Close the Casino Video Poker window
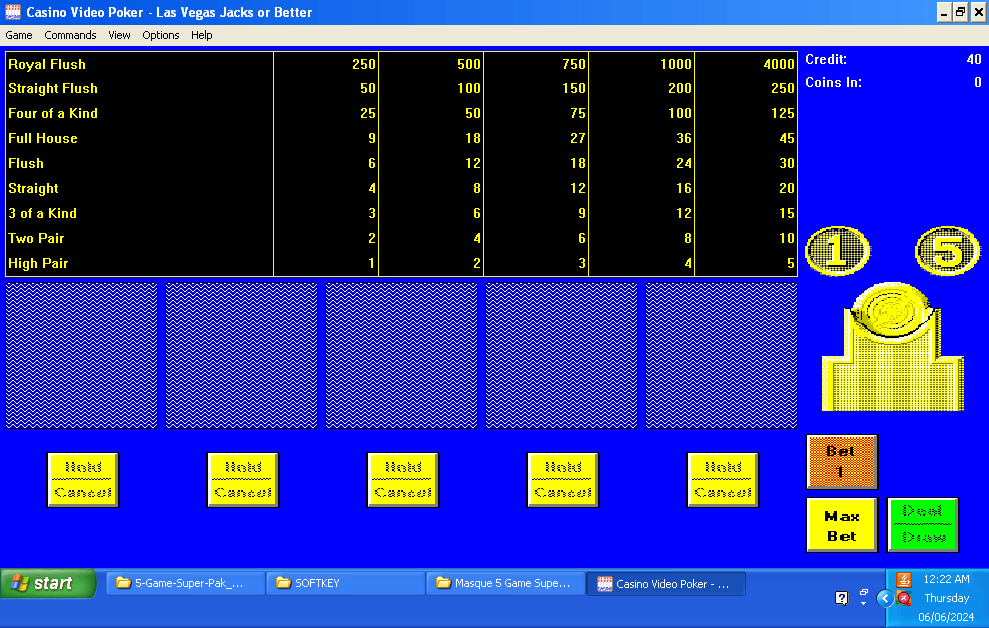 click(x=979, y=13)
